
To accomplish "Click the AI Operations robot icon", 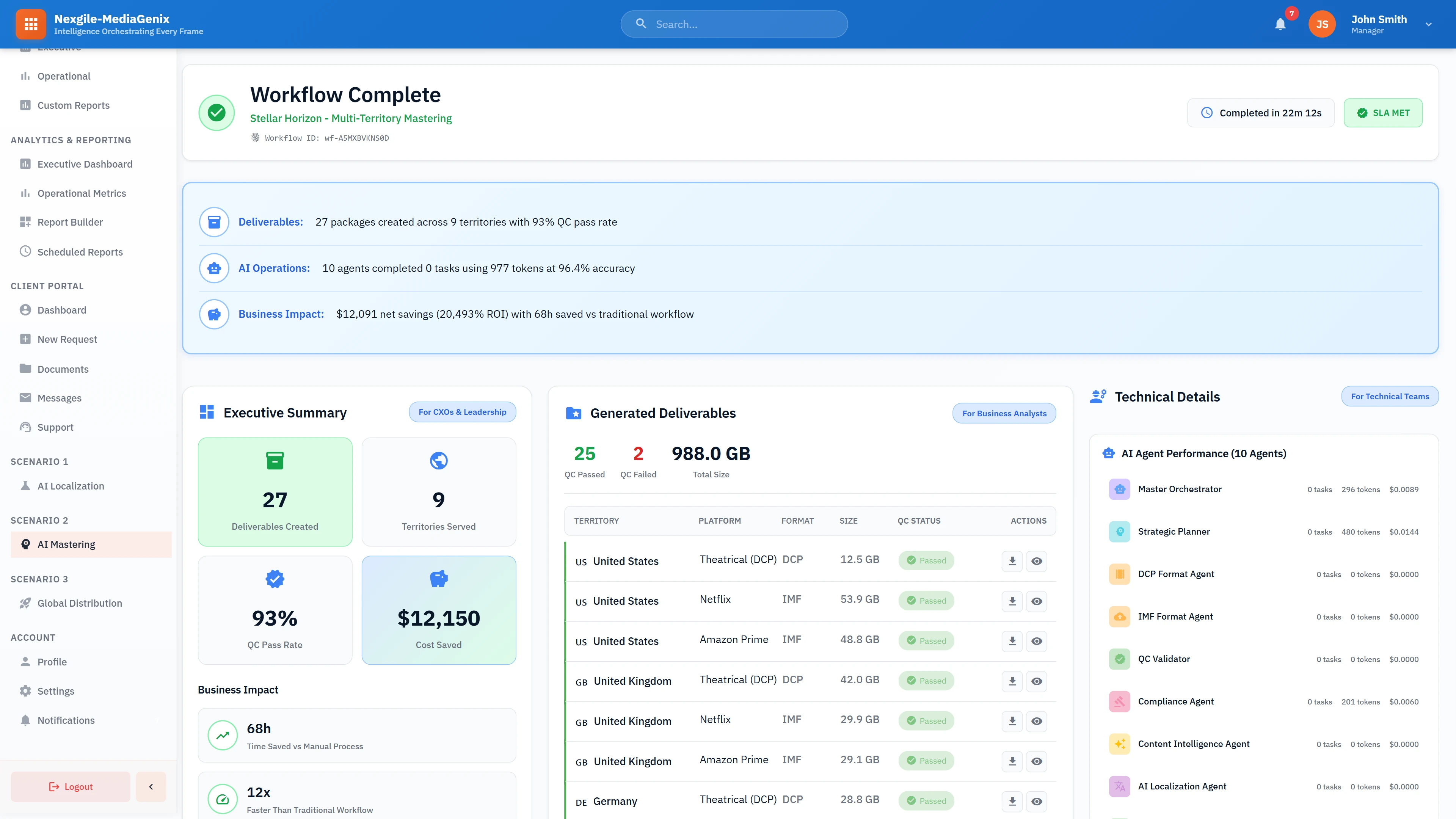I will (213, 268).
